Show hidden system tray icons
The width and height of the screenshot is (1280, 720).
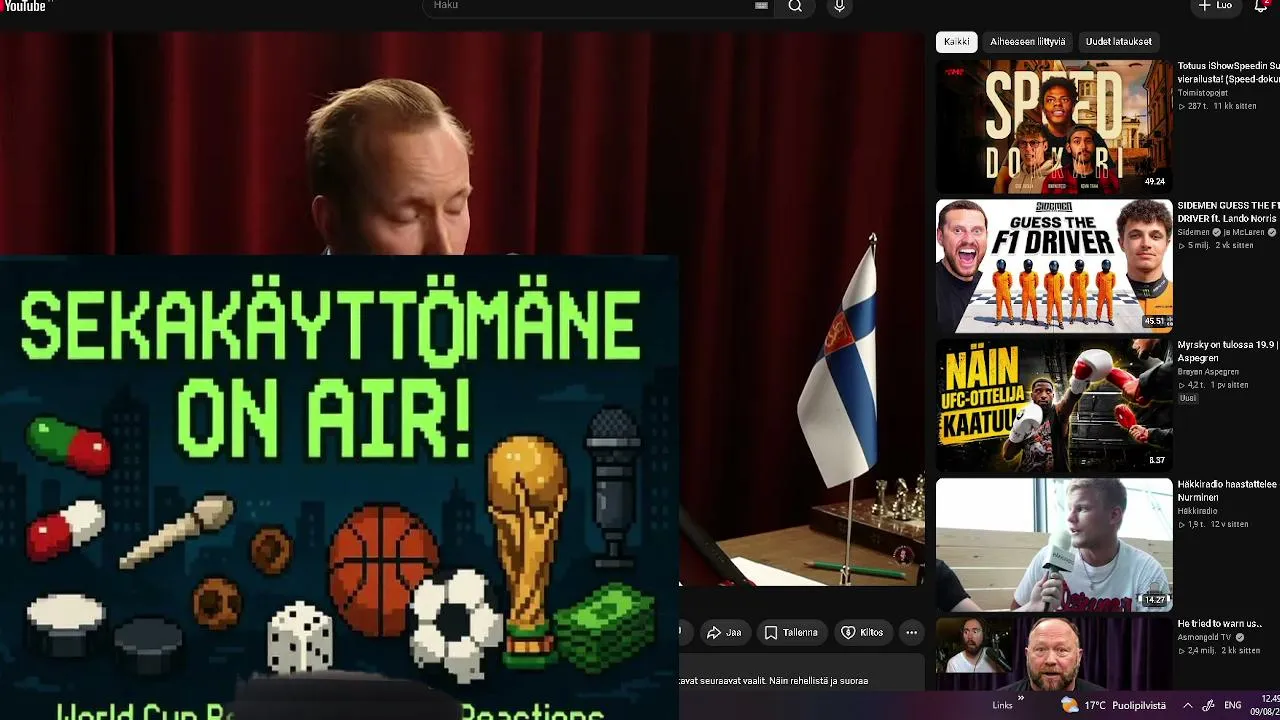click(1188, 705)
